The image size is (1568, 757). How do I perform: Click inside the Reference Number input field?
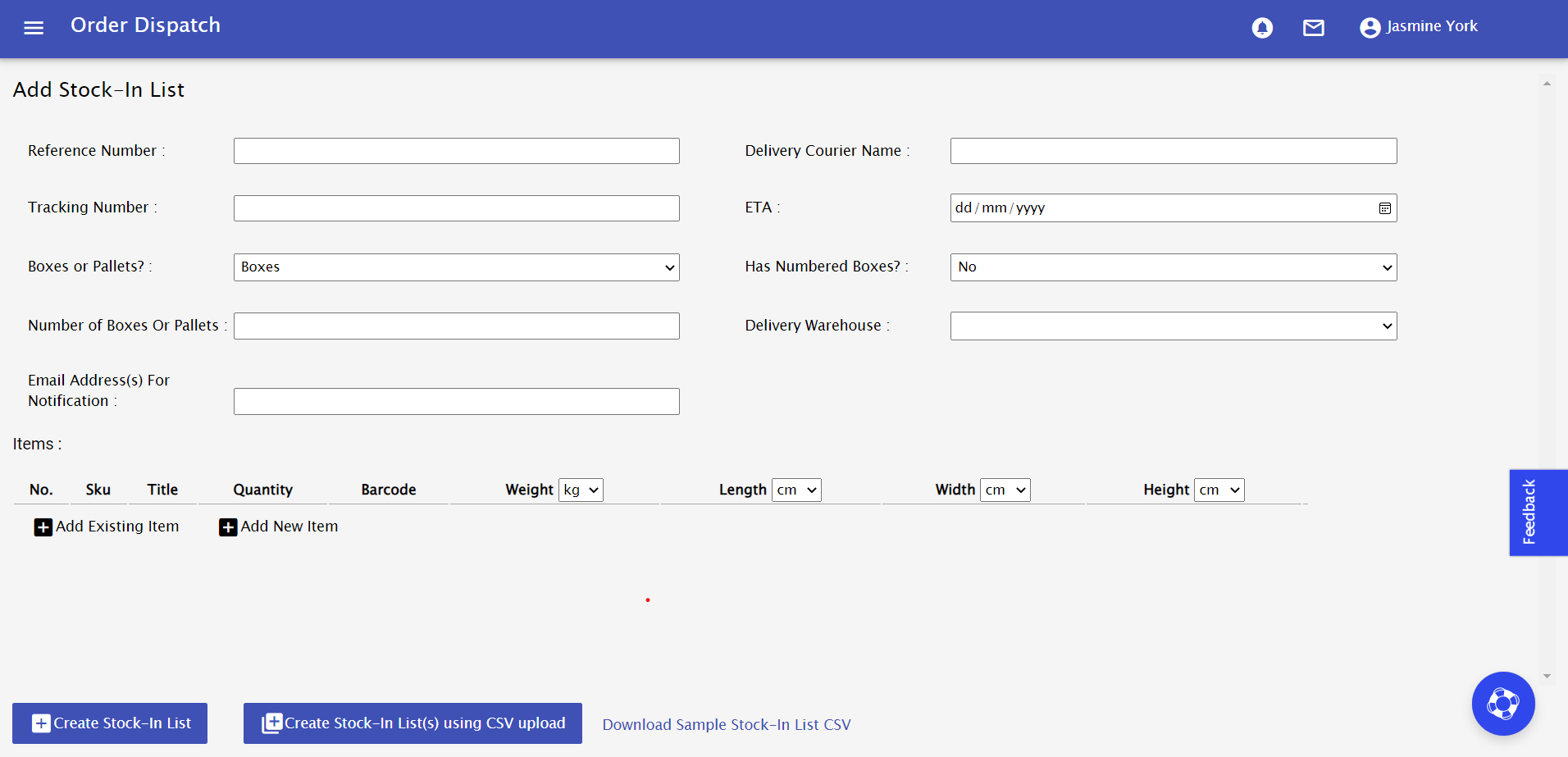pos(456,150)
